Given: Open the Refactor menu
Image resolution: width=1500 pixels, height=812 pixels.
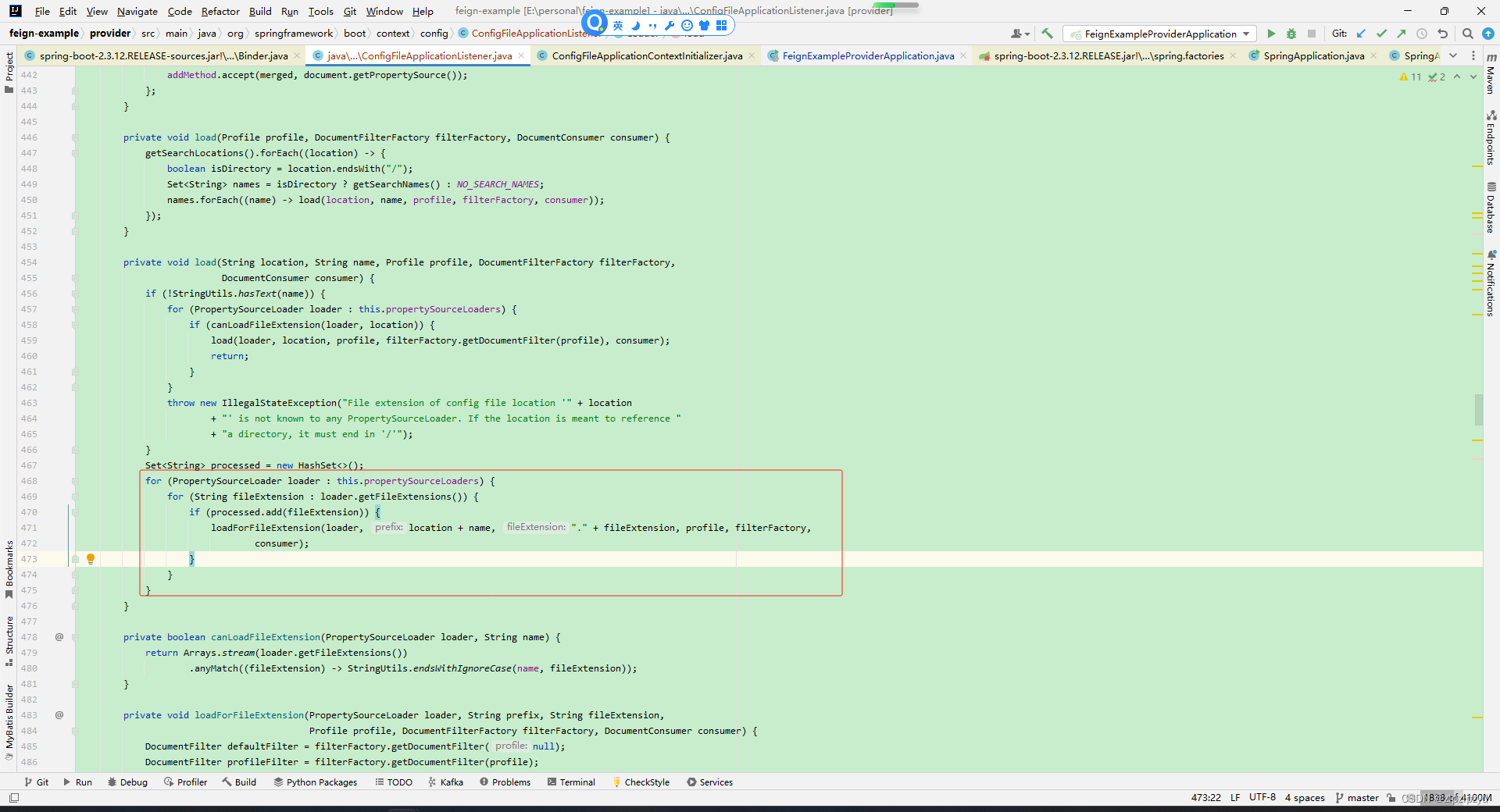Looking at the screenshot, I should point(220,11).
